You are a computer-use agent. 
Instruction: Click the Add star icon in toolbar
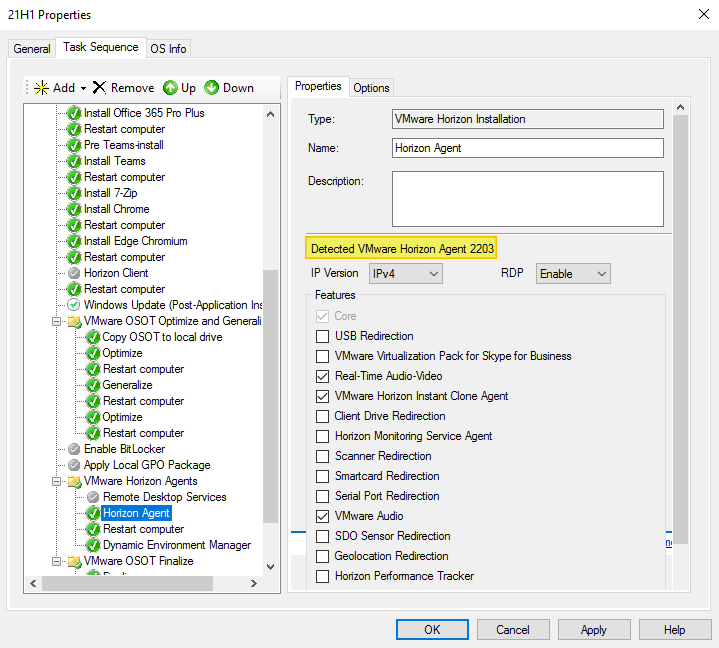[41, 88]
